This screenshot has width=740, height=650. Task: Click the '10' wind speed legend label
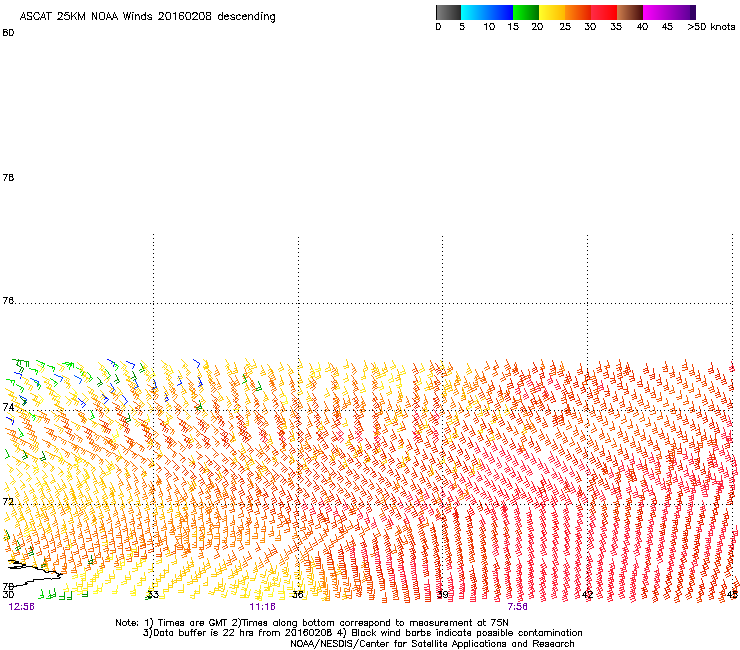click(489, 27)
